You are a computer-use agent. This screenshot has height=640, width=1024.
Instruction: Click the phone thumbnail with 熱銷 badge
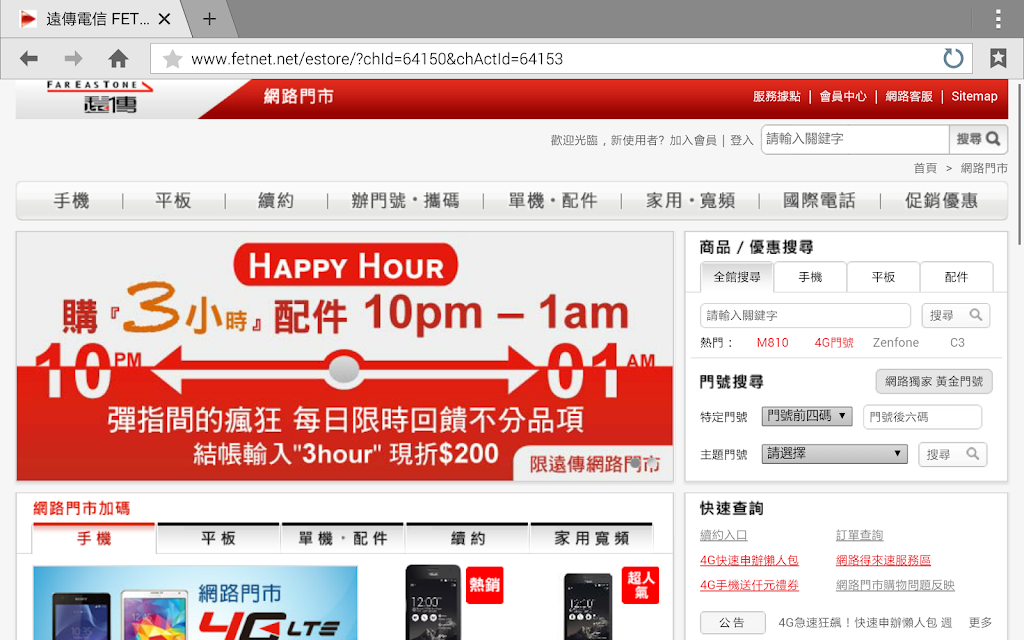pyautogui.click(x=434, y=603)
